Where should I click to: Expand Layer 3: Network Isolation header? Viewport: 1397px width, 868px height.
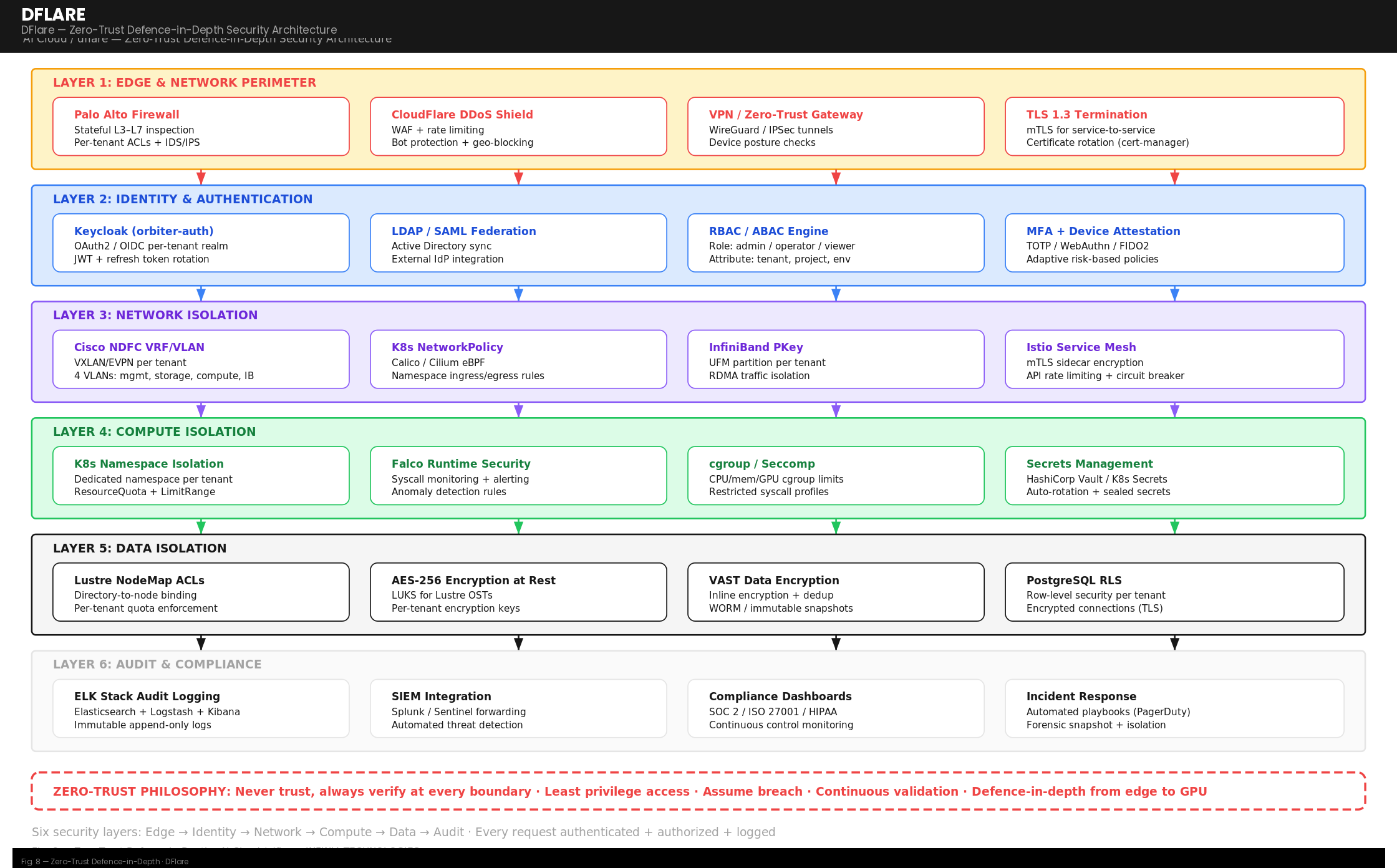tap(155, 315)
